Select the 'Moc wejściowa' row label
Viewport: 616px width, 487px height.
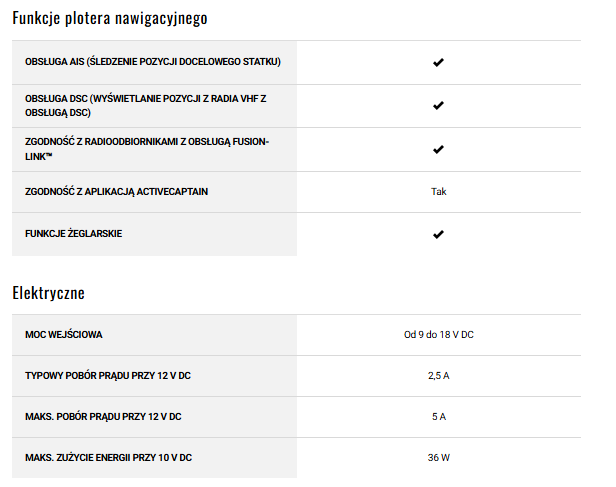[64, 334]
